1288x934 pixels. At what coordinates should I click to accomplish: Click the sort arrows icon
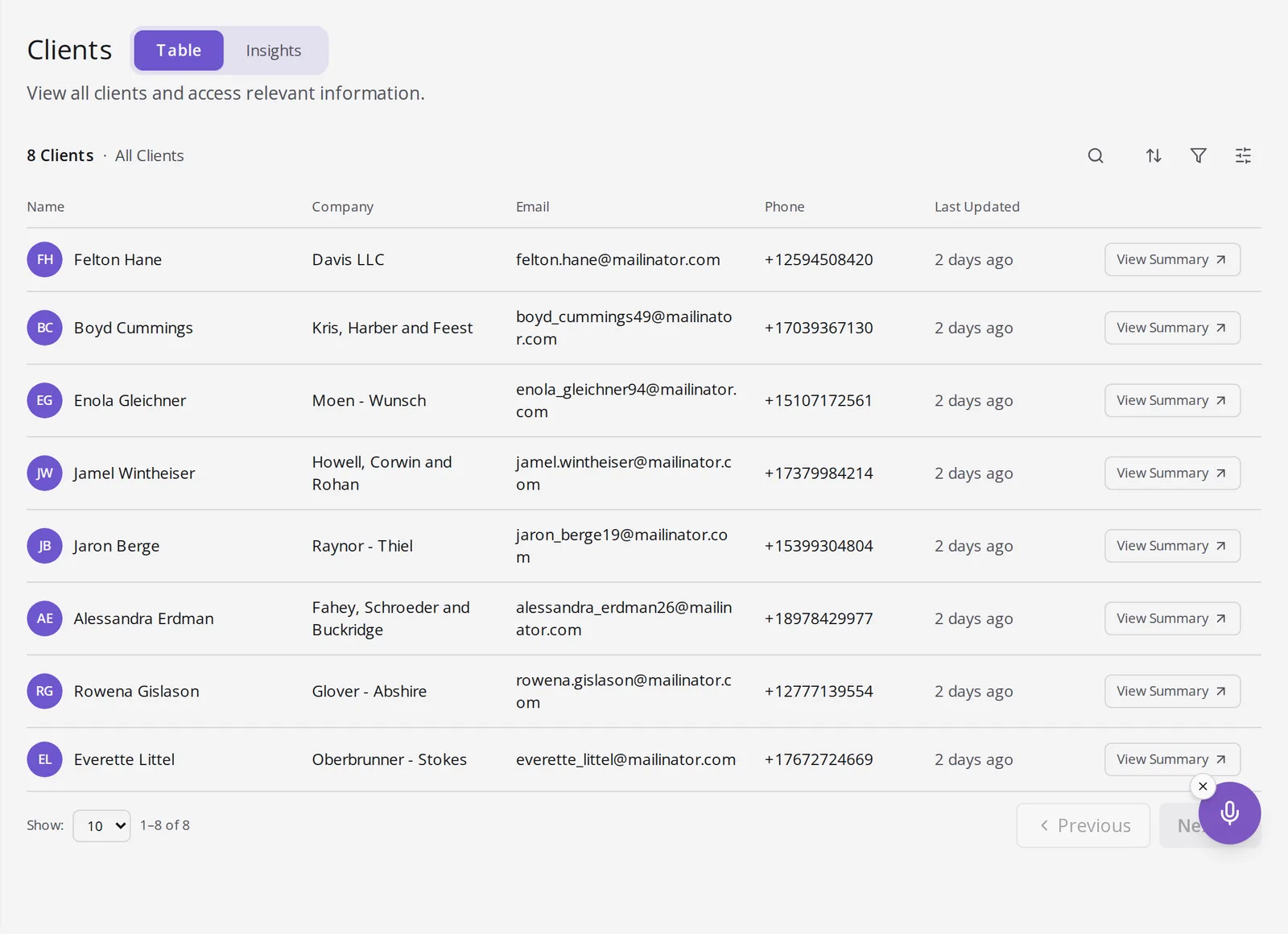pyautogui.click(x=1154, y=155)
